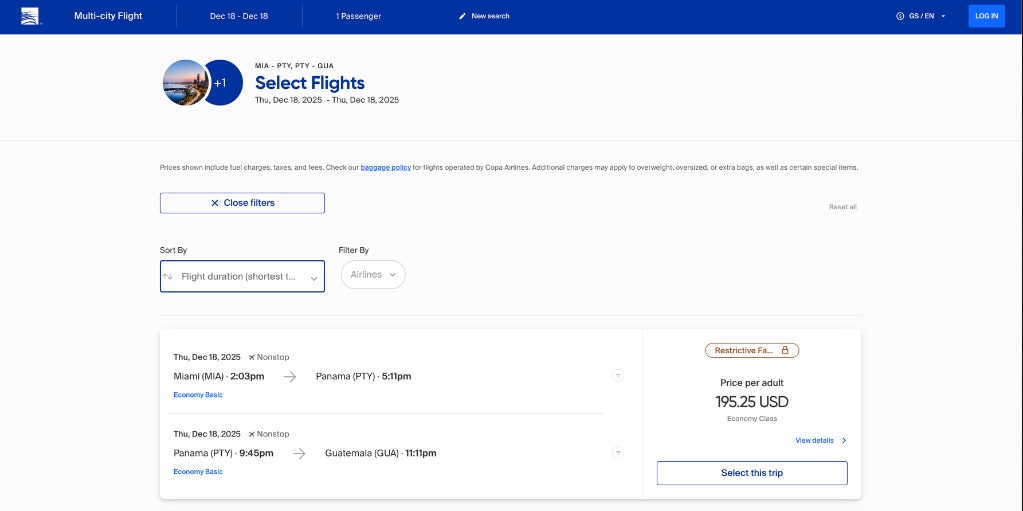Click the arrow between Panama and Guatemala
The image size is (1023, 511).
coord(299,454)
